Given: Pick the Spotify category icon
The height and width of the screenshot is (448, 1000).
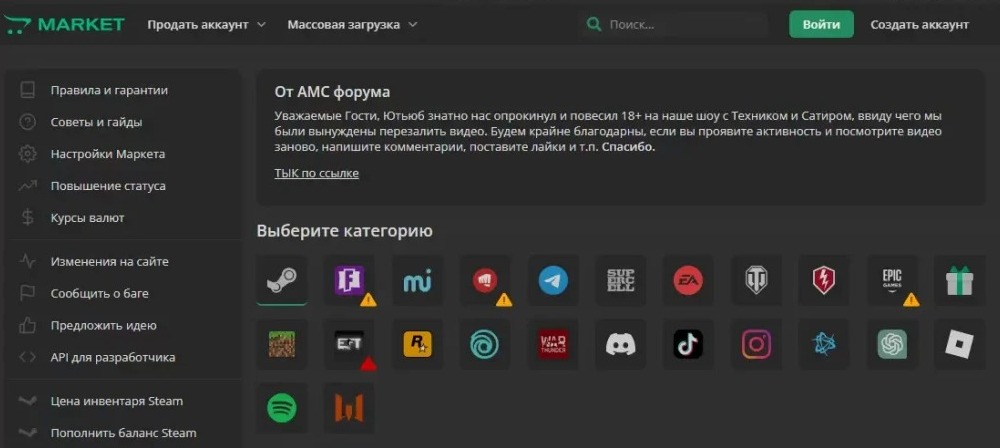Looking at the screenshot, I should 281,408.
